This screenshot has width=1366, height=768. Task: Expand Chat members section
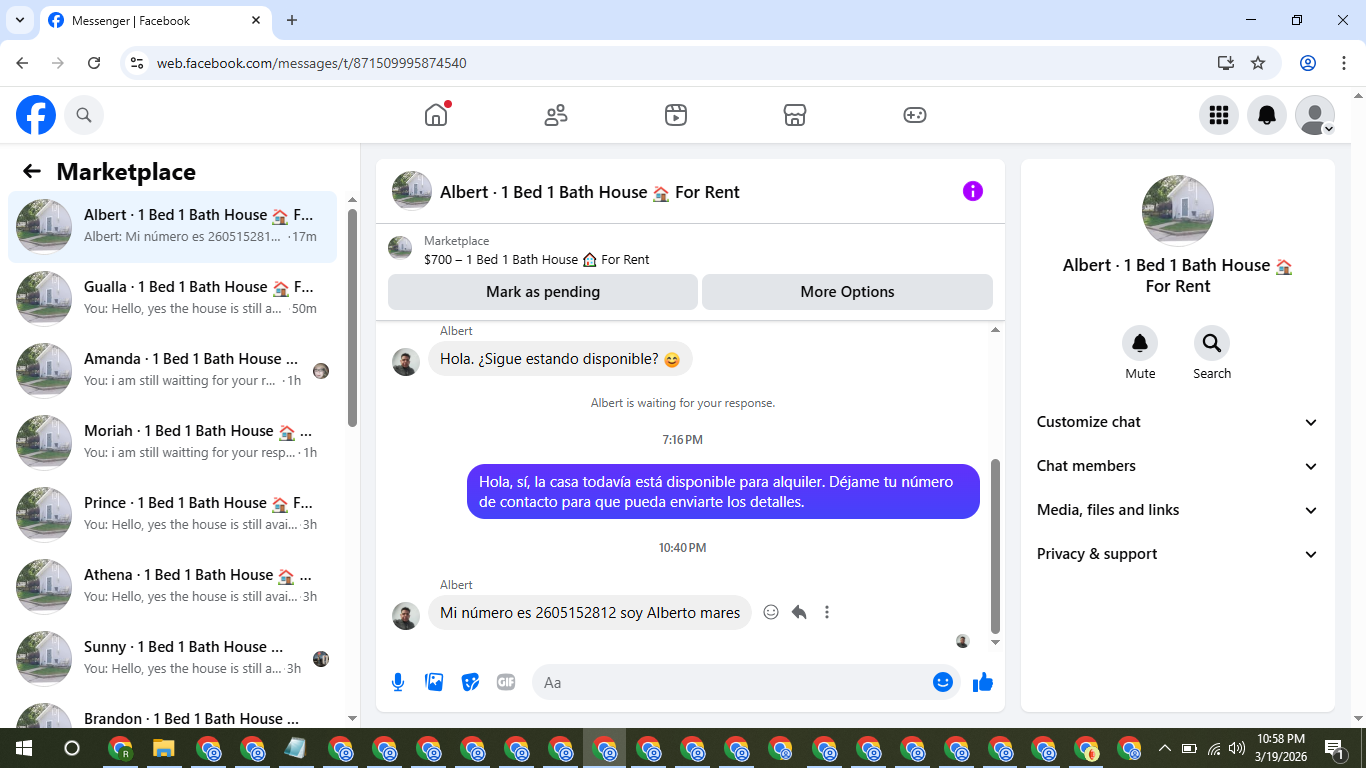pos(1177,466)
